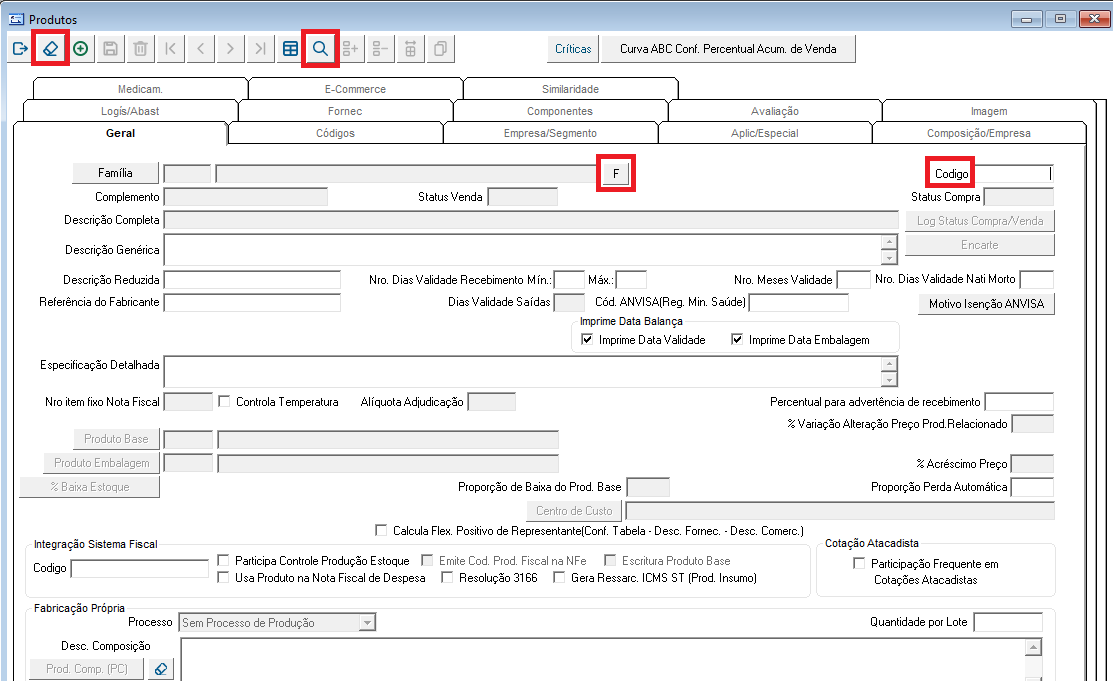The height and width of the screenshot is (681, 1113).
Task: Open the Similaridade tab
Action: point(570,89)
